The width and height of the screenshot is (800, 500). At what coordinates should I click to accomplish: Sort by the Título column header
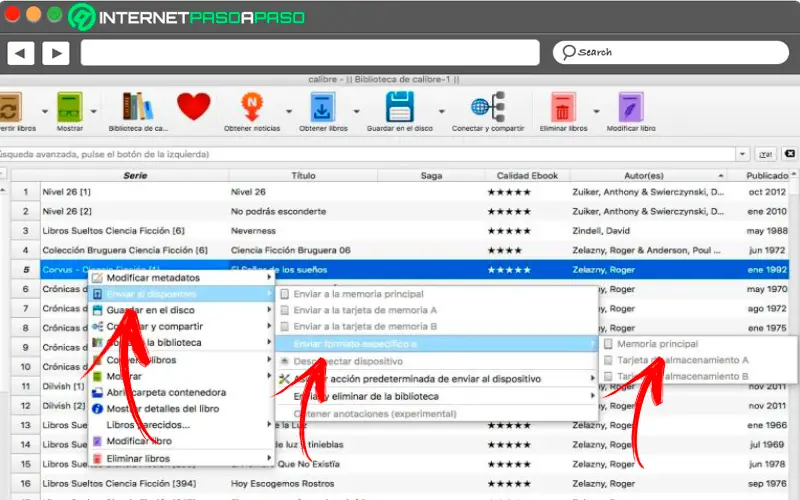[x=304, y=176]
